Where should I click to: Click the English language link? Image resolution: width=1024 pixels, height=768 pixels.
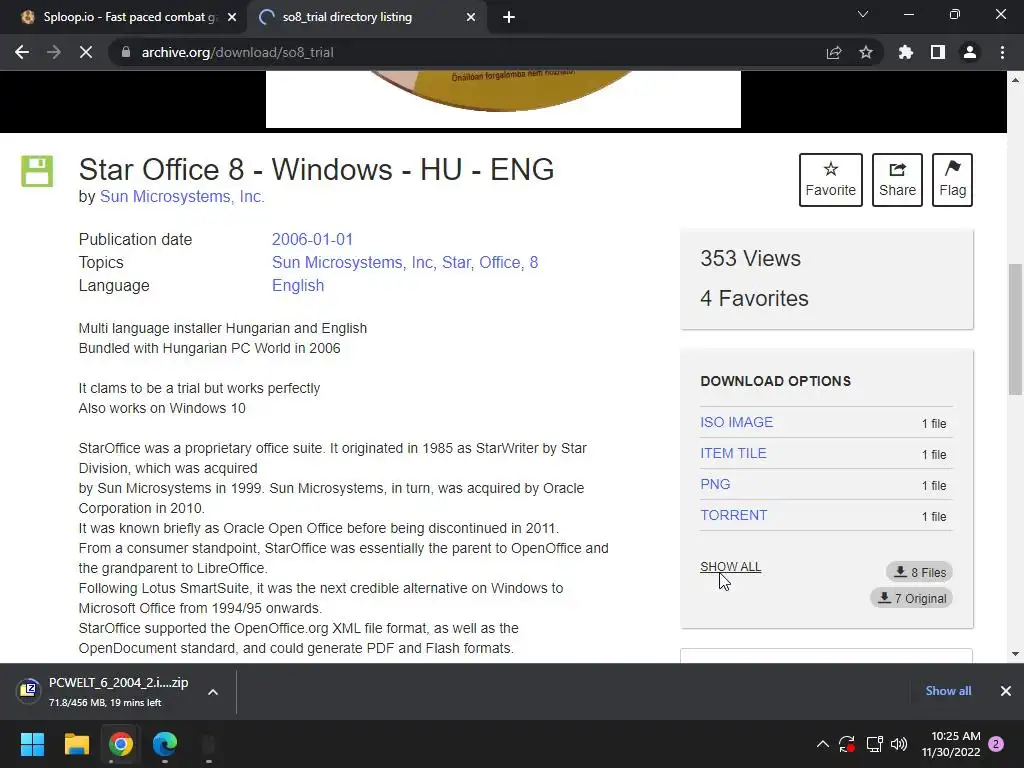(298, 285)
